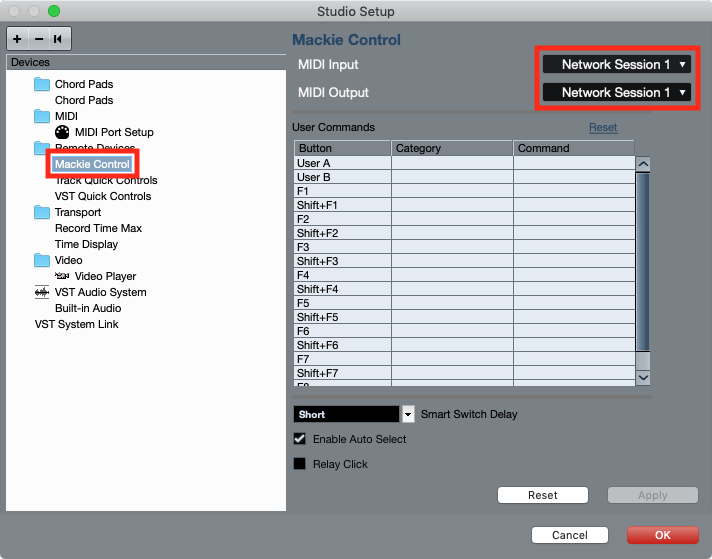The width and height of the screenshot is (712, 559).
Task: Click the VST Audio System waveform icon
Action: (42, 292)
